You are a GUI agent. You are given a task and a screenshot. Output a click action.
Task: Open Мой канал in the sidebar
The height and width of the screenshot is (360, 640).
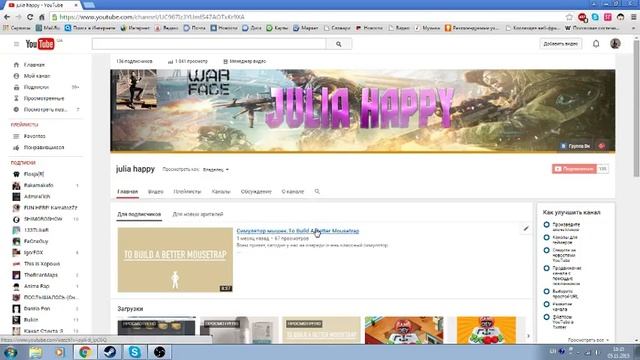tap(37, 76)
